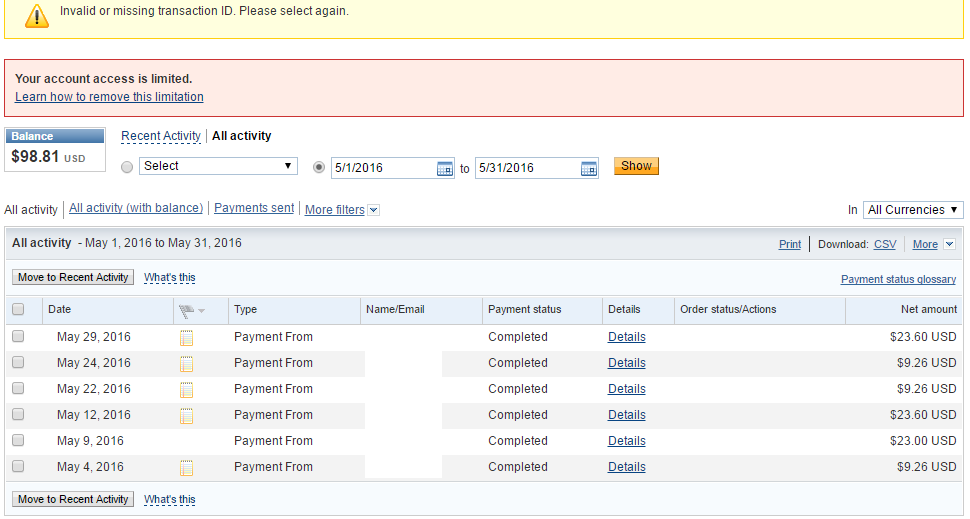Click the warning alert icon
This screenshot has height=519, width=970.
point(37,14)
